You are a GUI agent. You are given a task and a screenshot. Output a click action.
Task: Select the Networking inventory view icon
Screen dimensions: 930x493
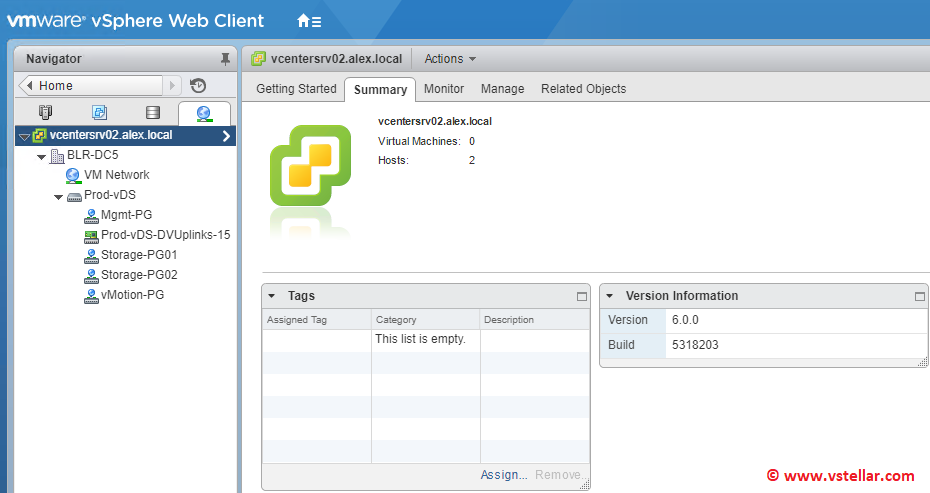[x=204, y=113]
